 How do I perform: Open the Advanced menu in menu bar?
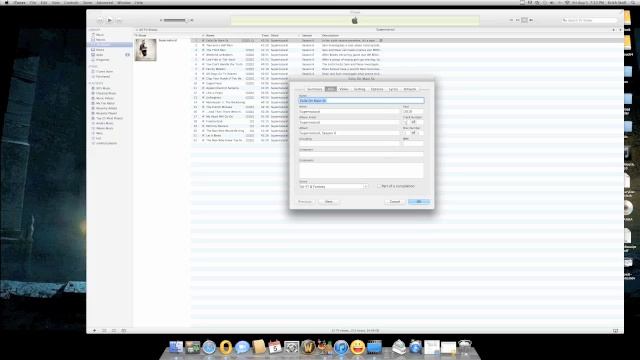click(x=104, y=2)
